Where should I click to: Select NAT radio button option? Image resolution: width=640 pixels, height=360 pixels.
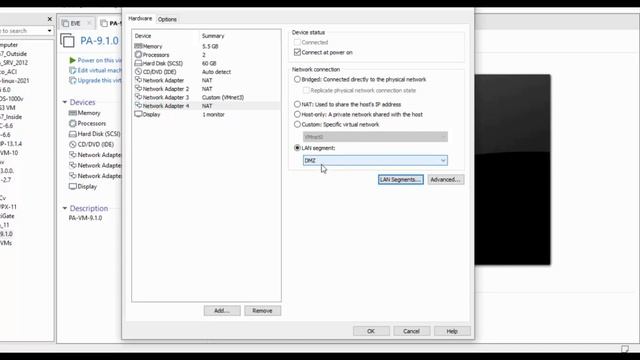[x=297, y=104]
